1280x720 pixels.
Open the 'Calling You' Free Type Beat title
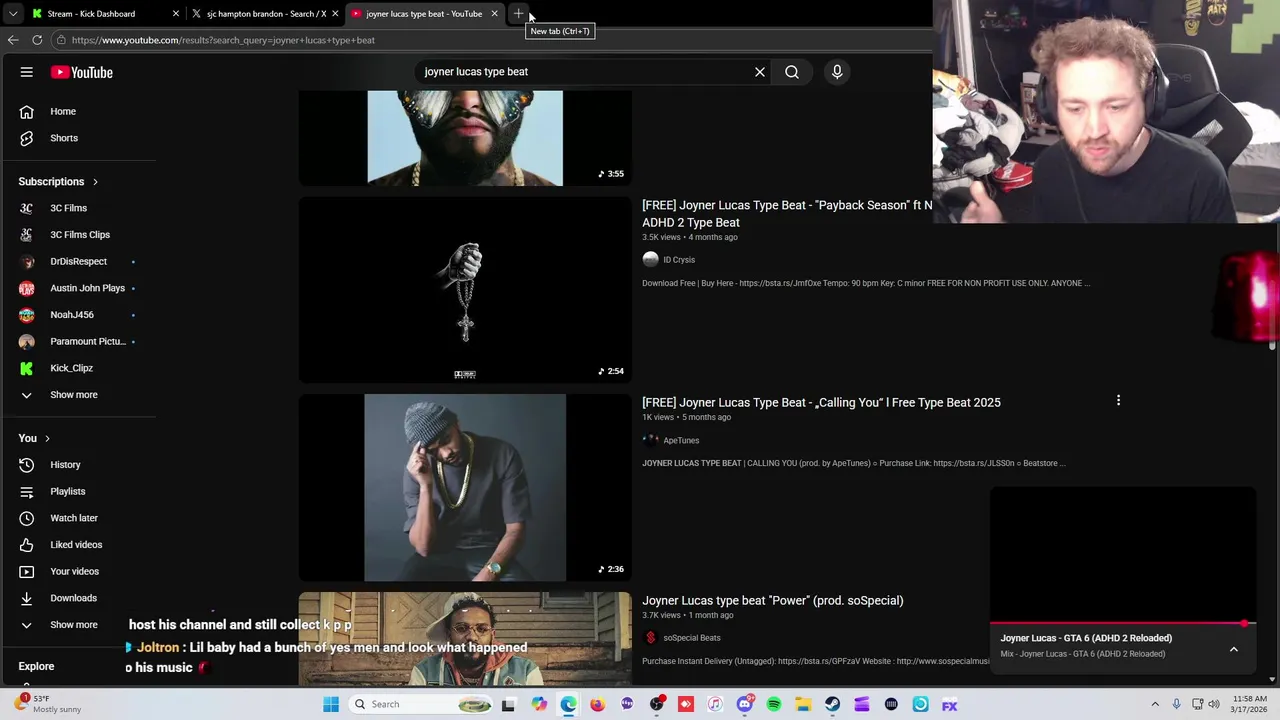click(x=821, y=402)
